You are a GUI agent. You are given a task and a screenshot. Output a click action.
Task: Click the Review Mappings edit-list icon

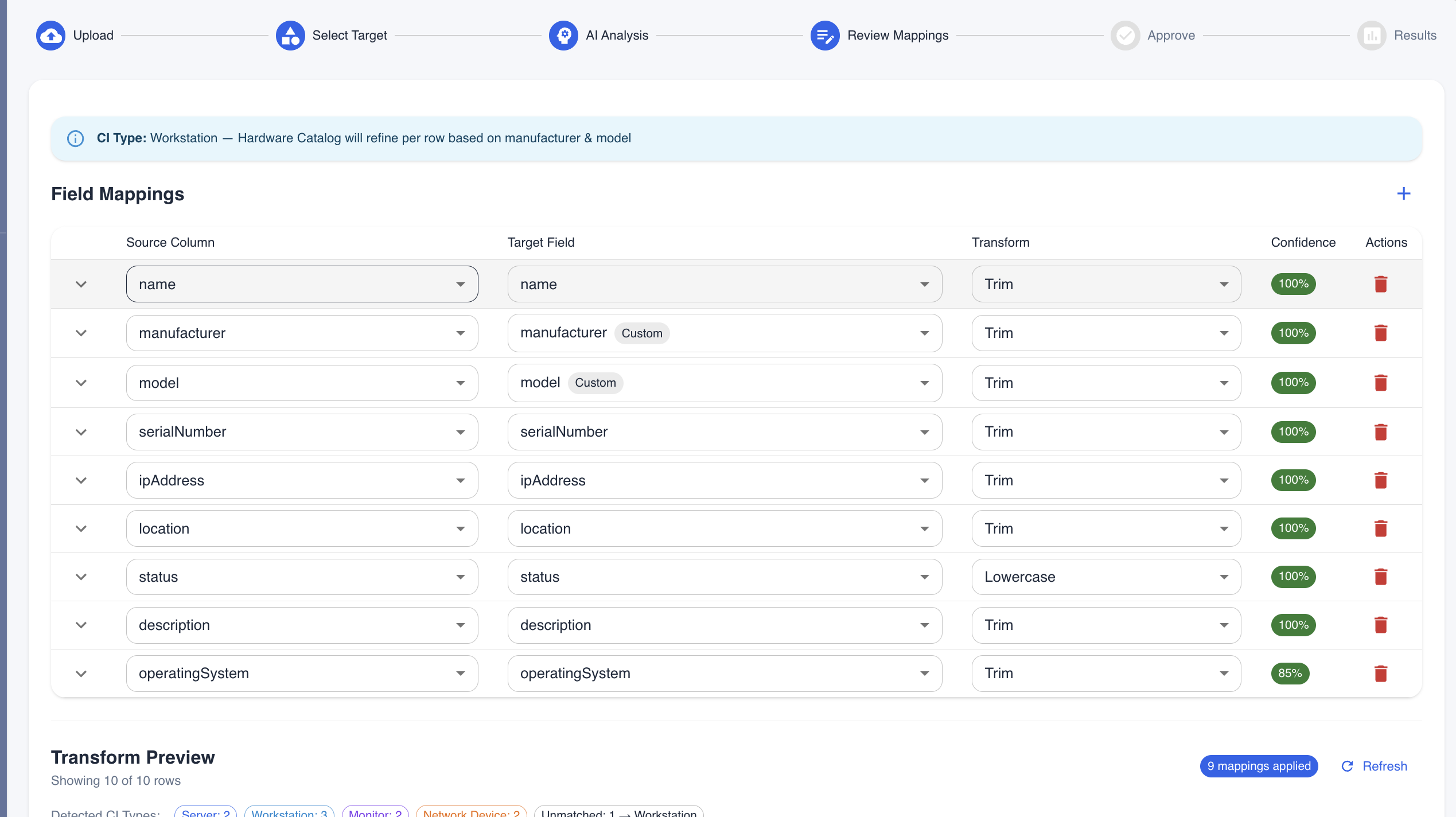(825, 36)
